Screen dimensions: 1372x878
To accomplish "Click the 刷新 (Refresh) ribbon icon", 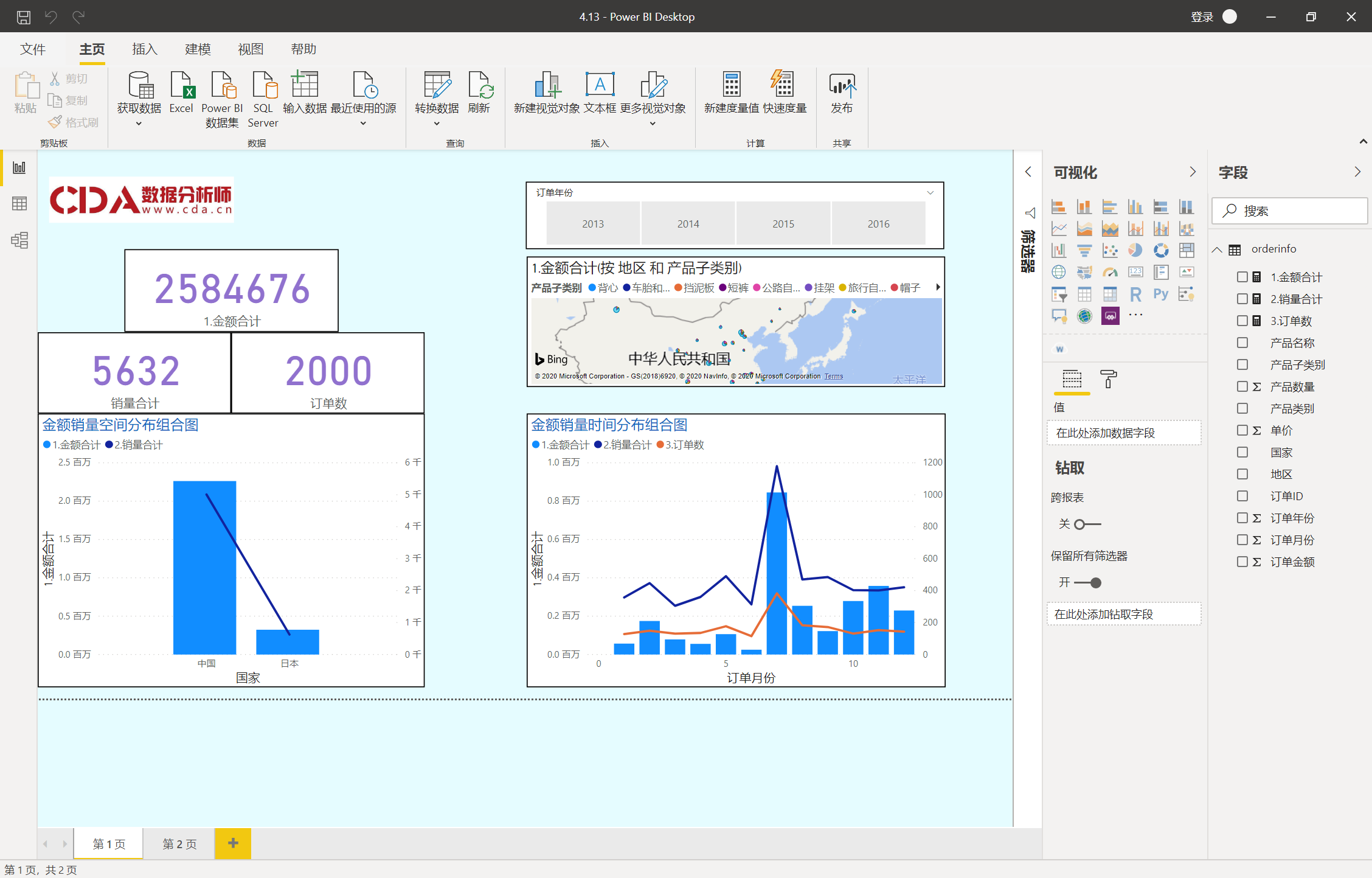I will [x=479, y=86].
